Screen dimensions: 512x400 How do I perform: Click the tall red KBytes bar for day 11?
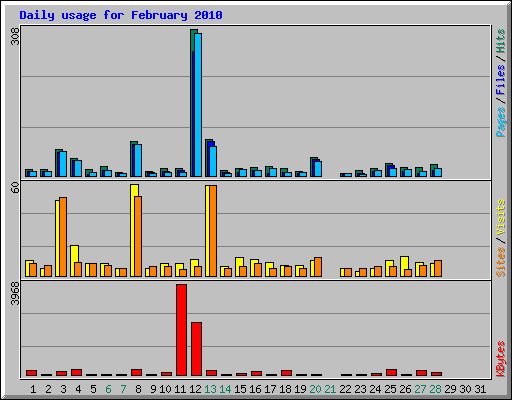pos(181,330)
